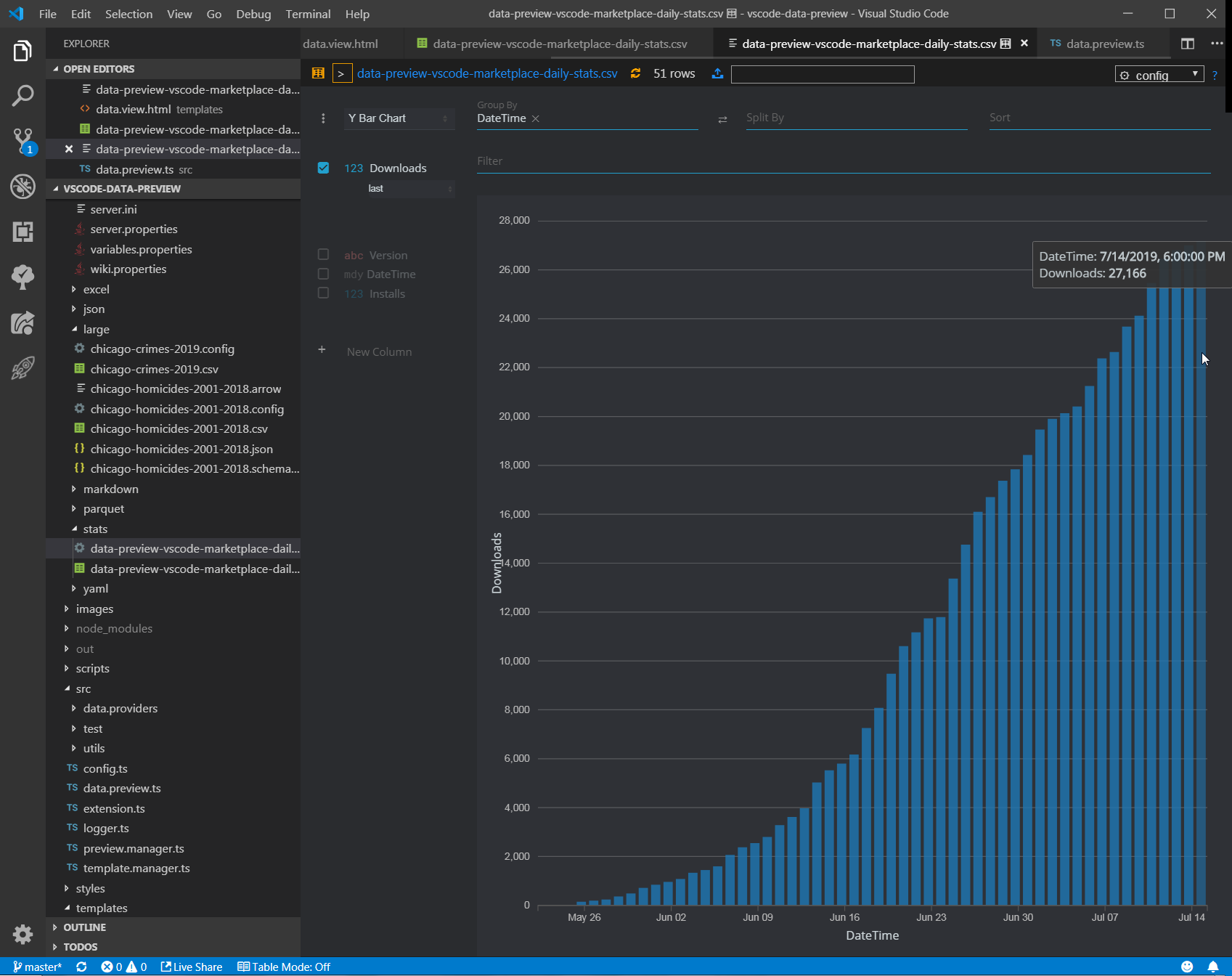Open Source Control view with badge

point(23,141)
